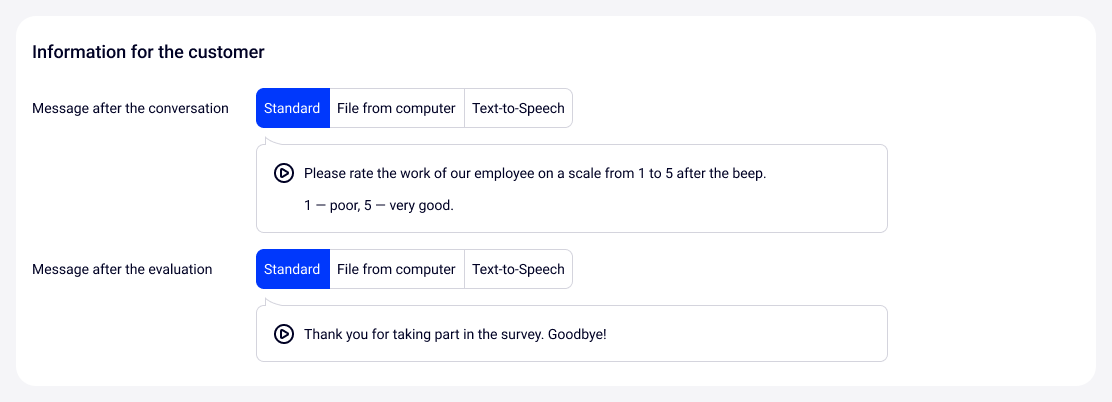Viewport: 1112px width, 402px height.
Task: Click the 'Information for the customer' heading
Action: click(x=148, y=52)
